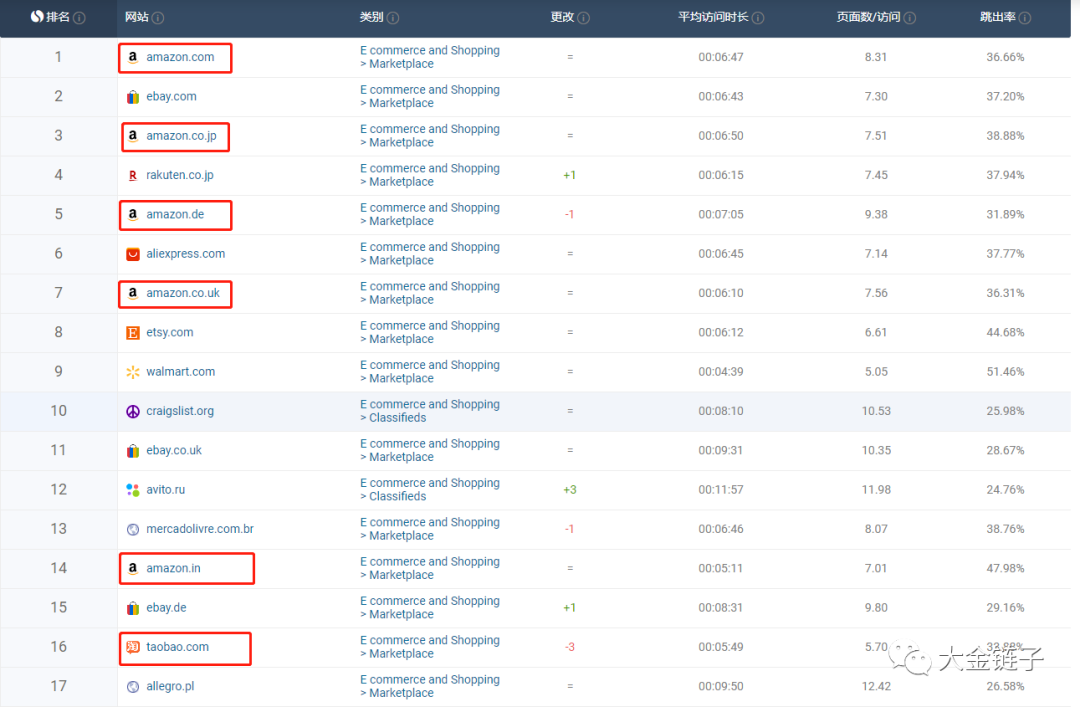Image resolution: width=1080 pixels, height=707 pixels.
Task: Sort by the 页面数/访问 column header
Action: pyautogui.click(x=869, y=17)
